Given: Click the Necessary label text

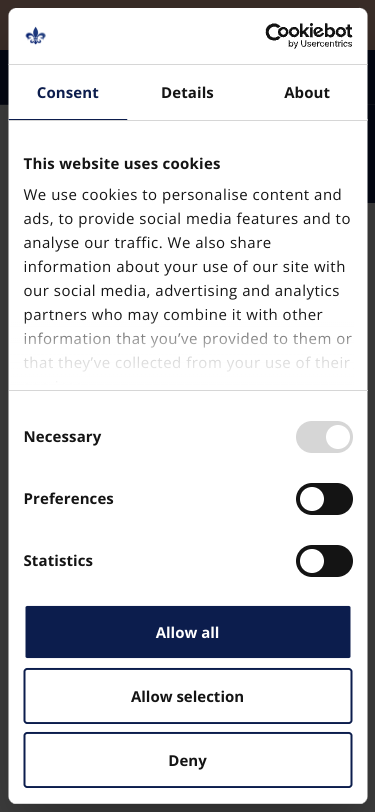Looking at the screenshot, I should point(62,437).
